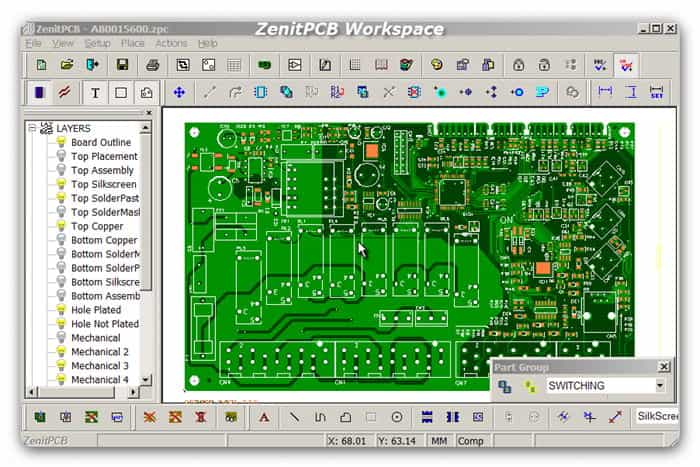Click the horizontal dimension measure icon
Viewport: 700px width, 467px height.
click(x=605, y=92)
